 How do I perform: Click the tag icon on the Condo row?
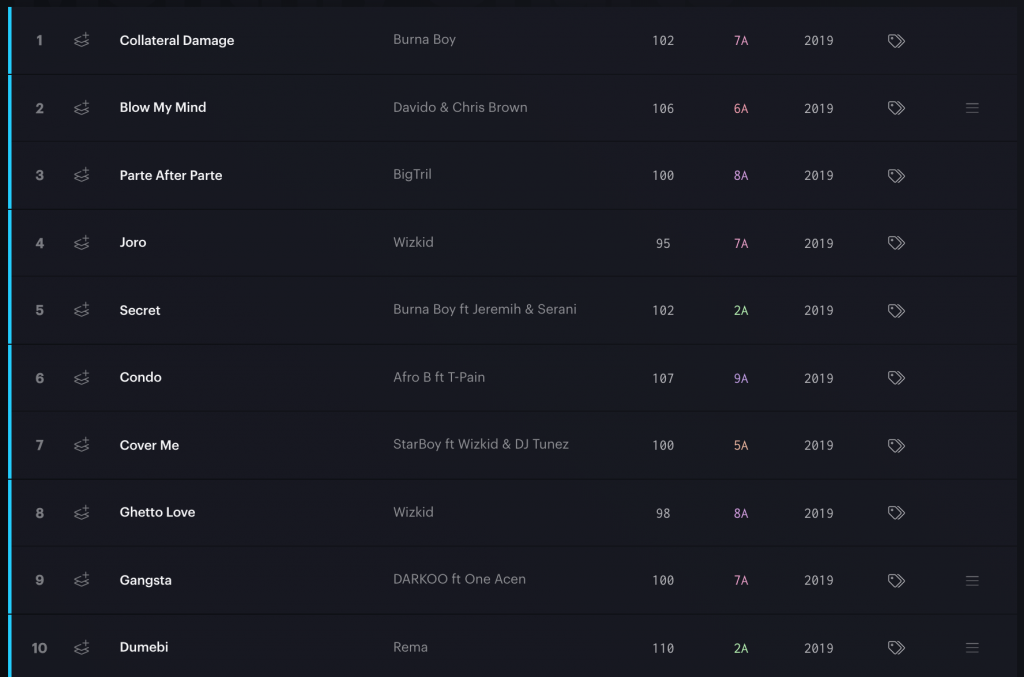896,378
